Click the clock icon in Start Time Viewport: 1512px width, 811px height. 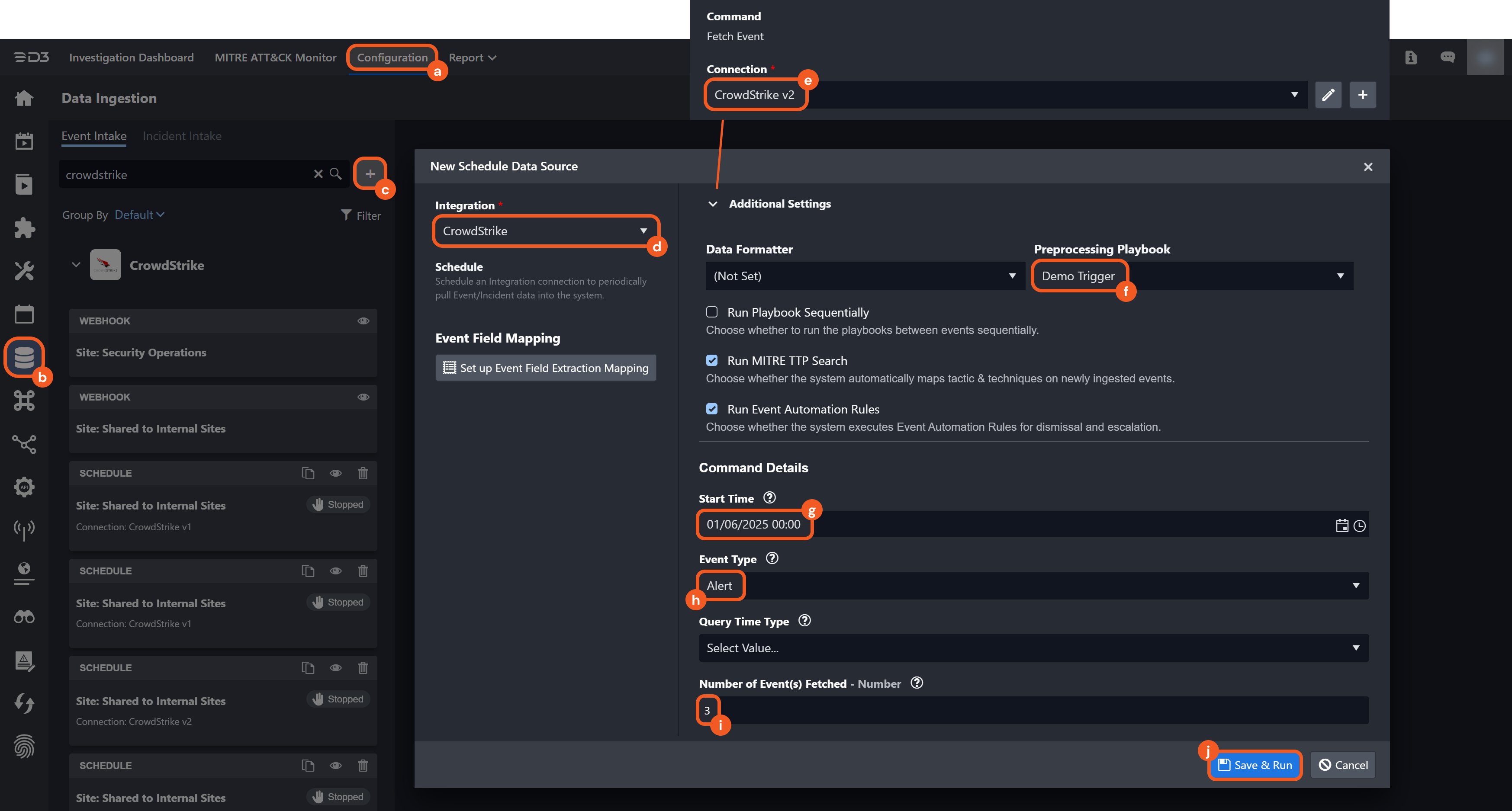click(1359, 526)
